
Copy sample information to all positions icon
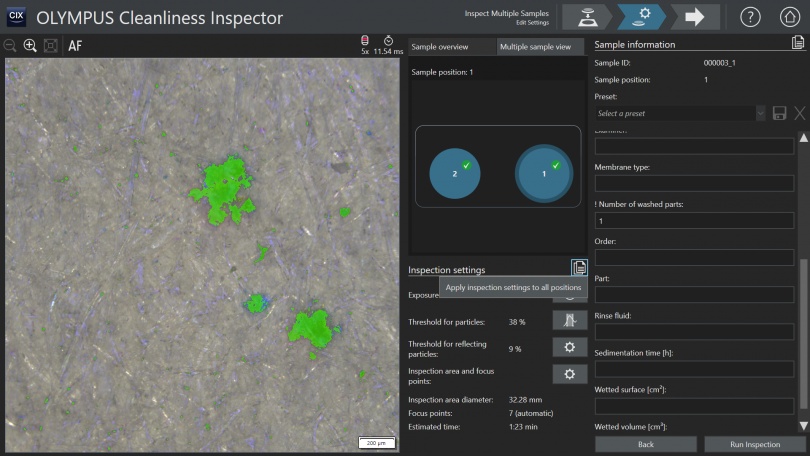(797, 43)
